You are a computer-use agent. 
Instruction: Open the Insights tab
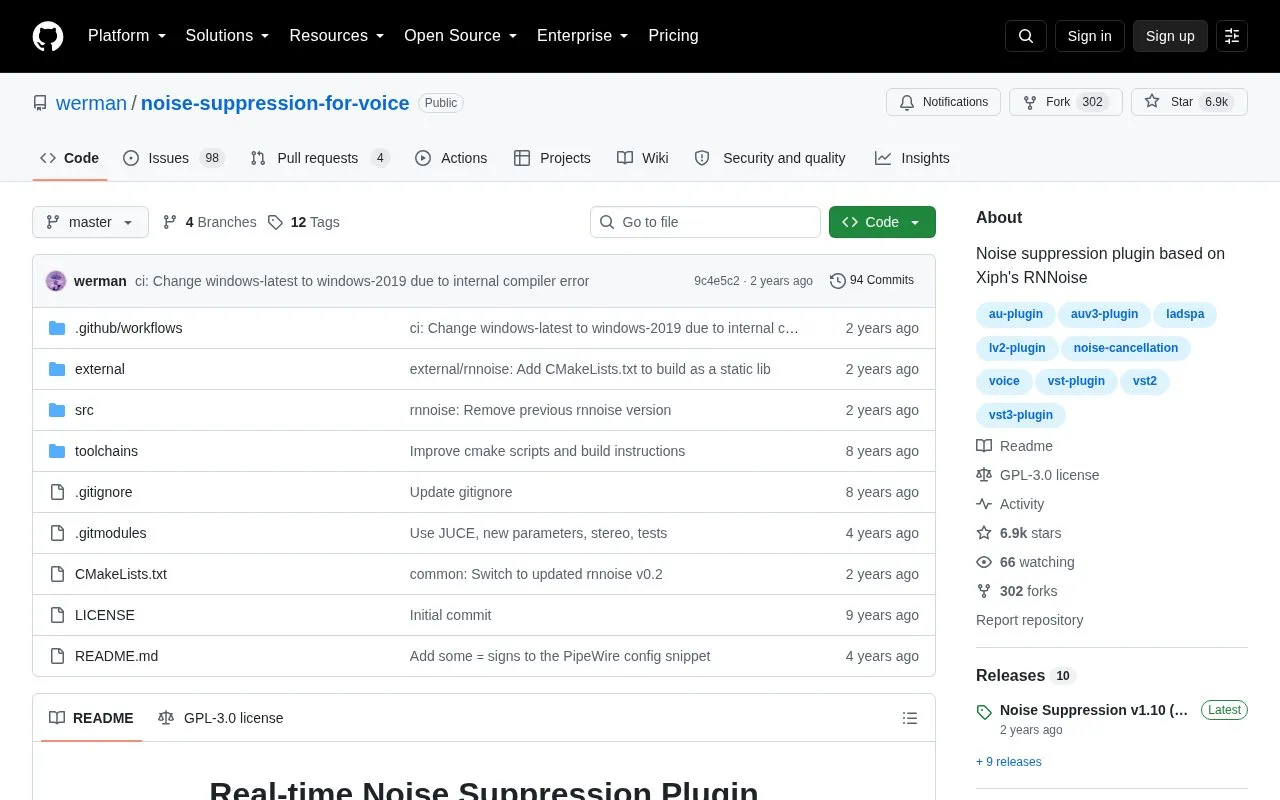point(912,158)
